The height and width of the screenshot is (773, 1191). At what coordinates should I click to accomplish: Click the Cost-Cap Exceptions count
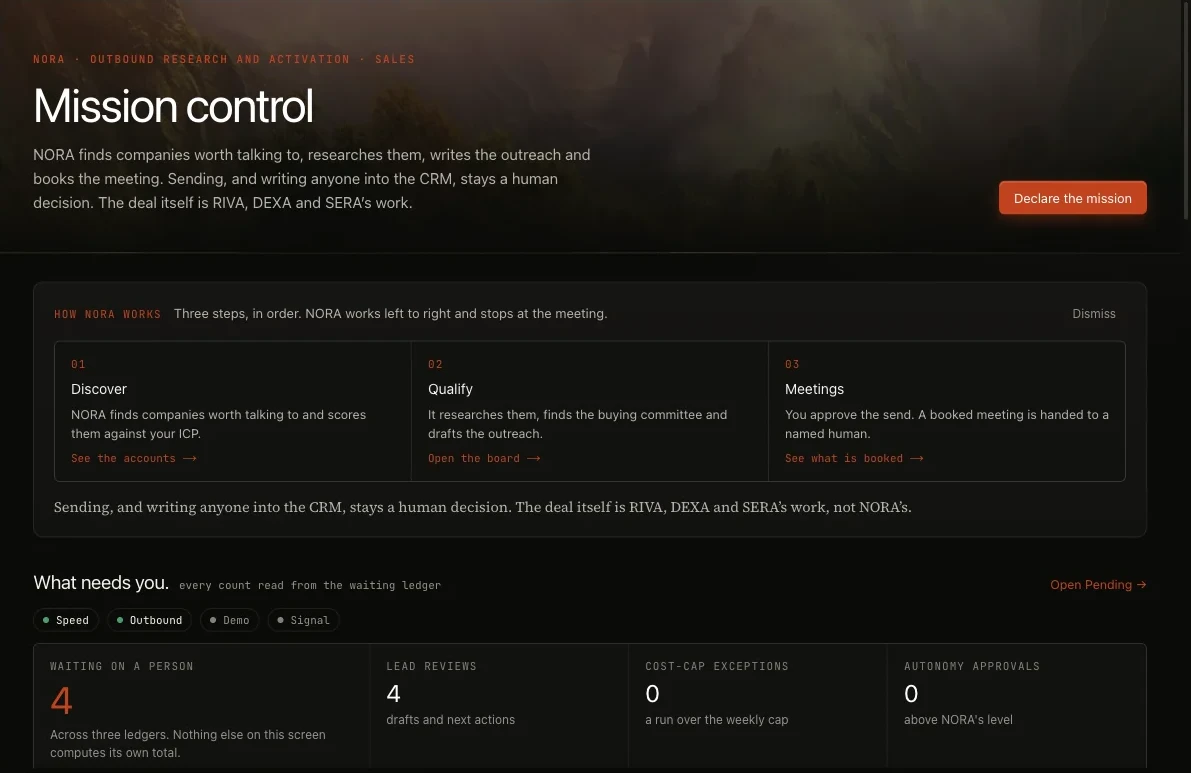pos(652,693)
